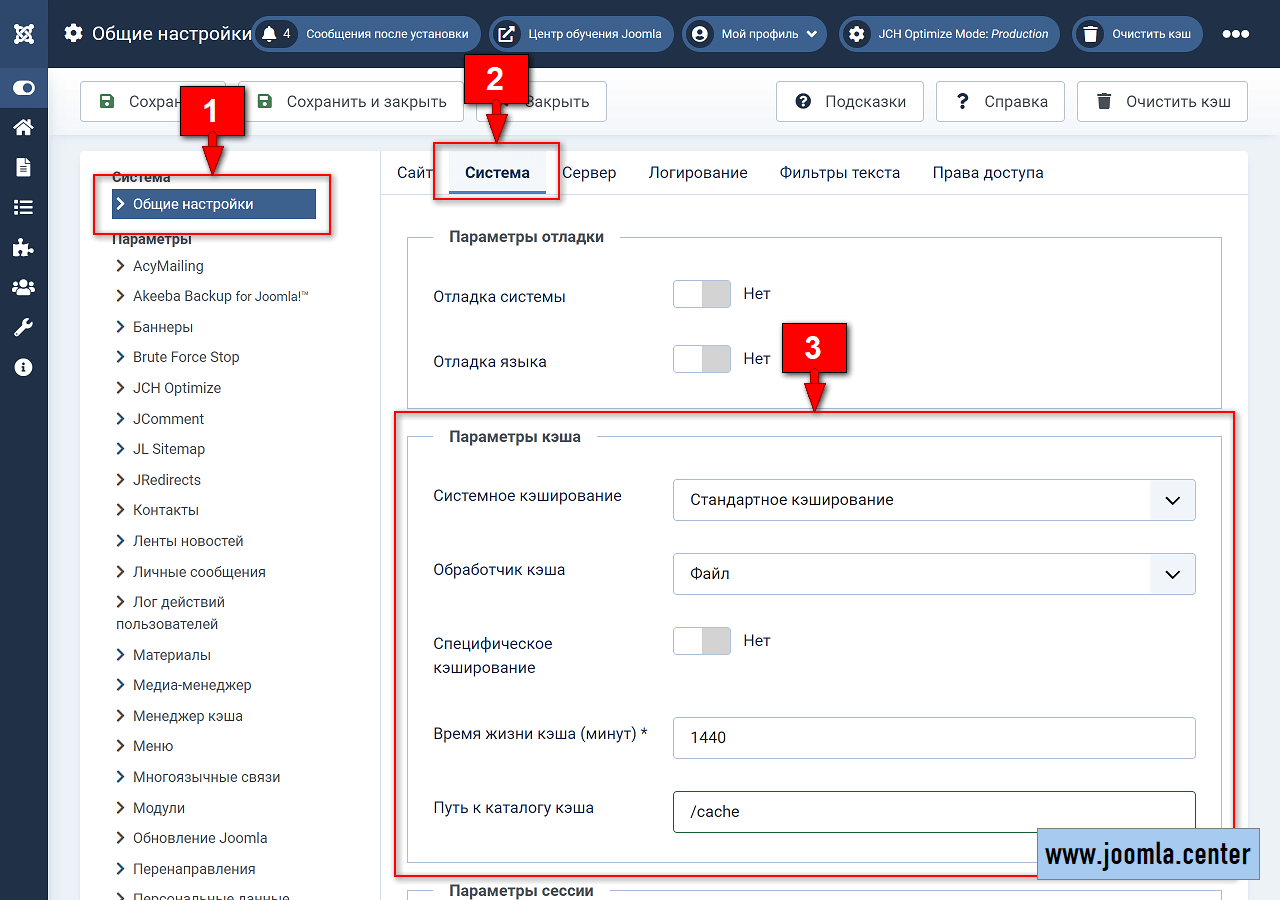
Task: Switch to the Фильтры текста tab
Action: click(839, 173)
